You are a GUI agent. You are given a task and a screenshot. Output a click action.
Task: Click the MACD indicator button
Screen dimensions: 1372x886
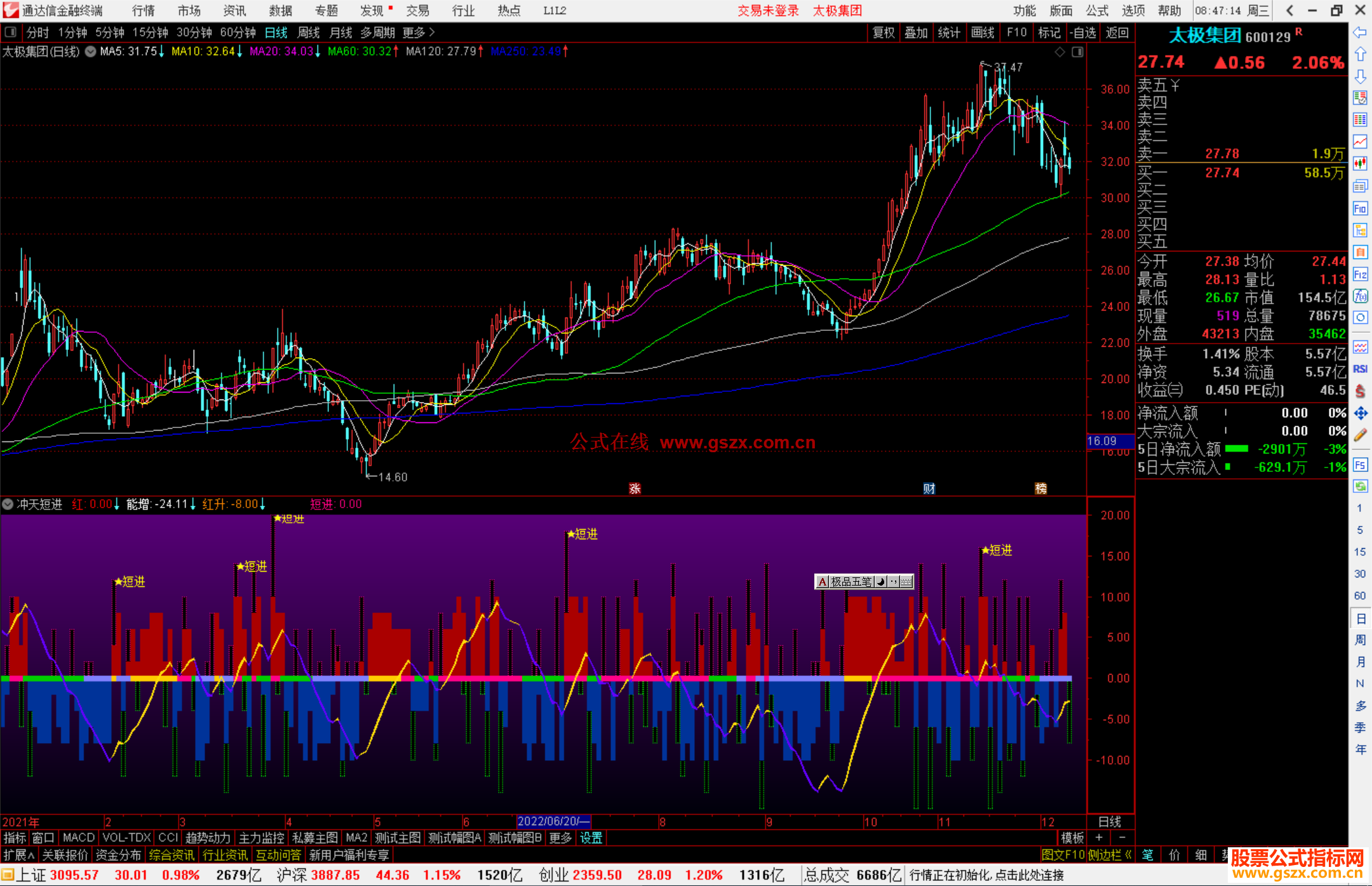(79, 838)
